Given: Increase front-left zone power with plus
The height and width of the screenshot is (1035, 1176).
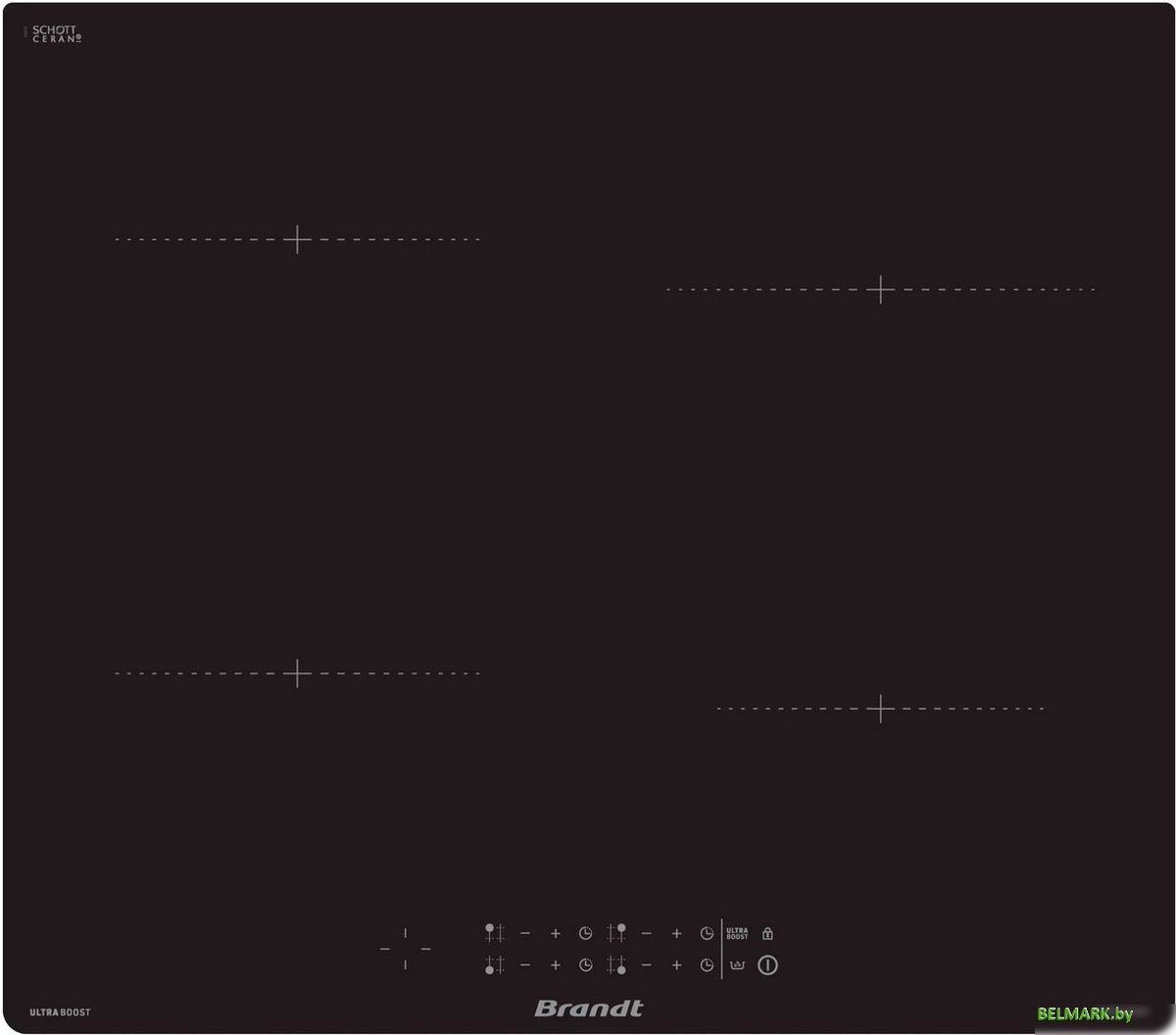Looking at the screenshot, I should [556, 965].
